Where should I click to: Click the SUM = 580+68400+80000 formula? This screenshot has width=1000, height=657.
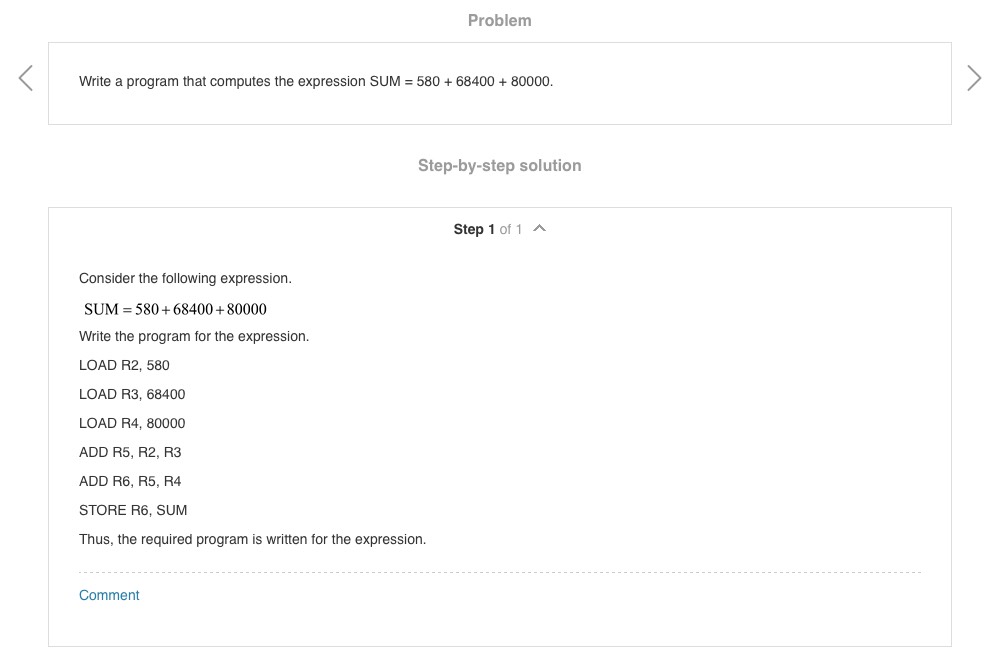coord(175,309)
